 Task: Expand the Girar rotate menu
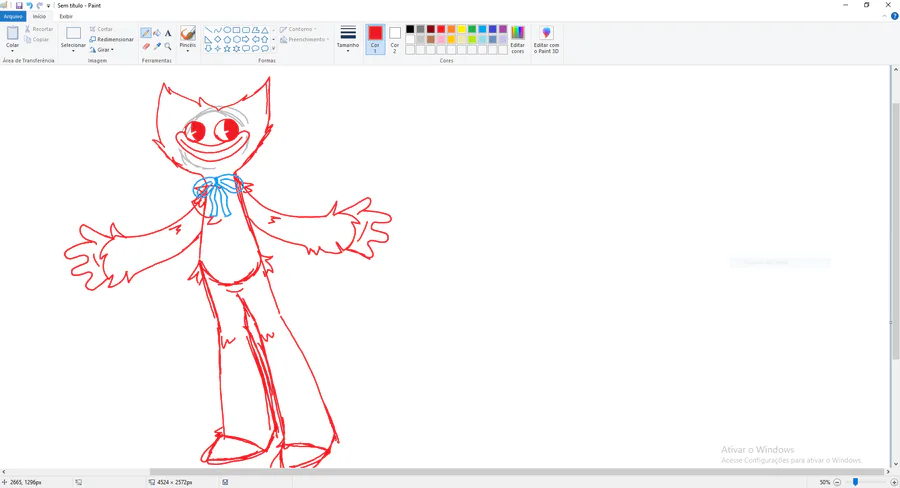click(x=102, y=50)
